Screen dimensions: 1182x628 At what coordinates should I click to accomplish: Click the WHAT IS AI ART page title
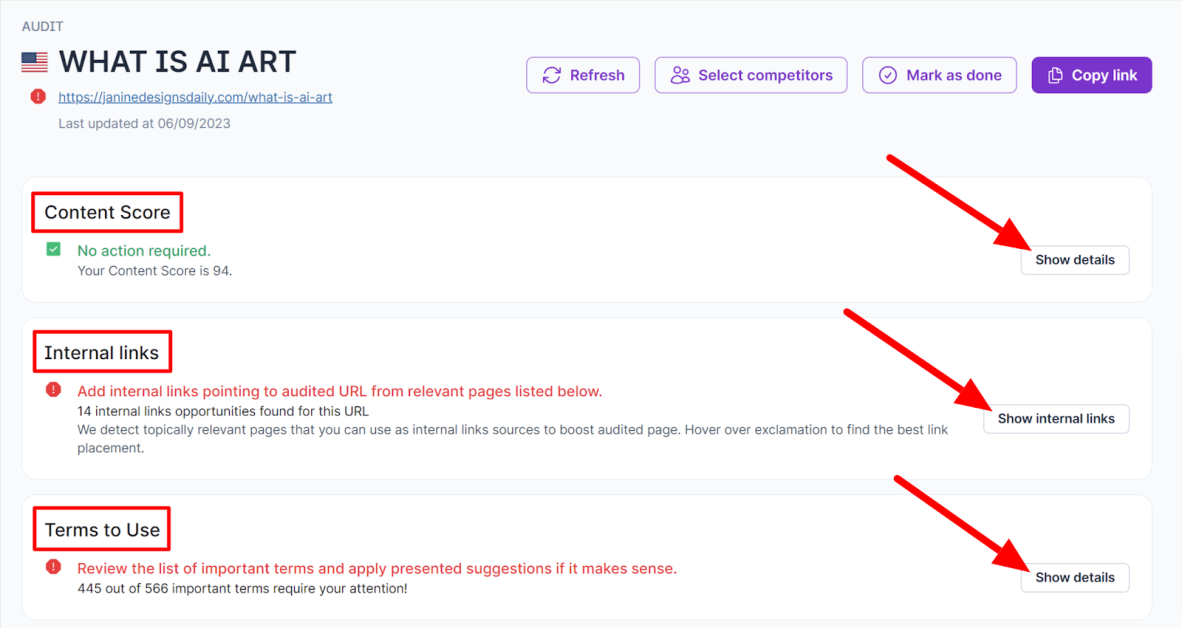pos(177,61)
